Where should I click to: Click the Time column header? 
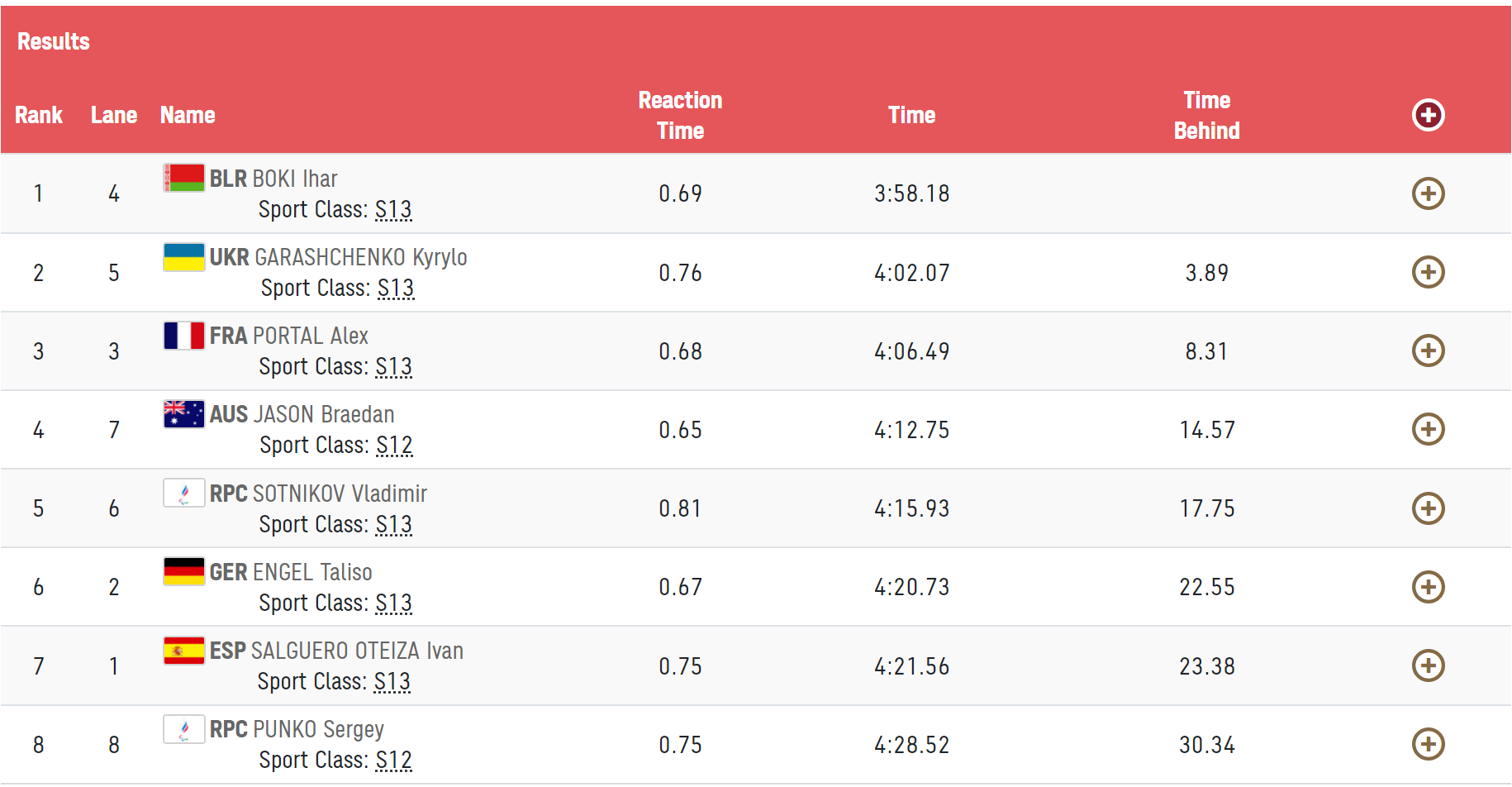[911, 115]
